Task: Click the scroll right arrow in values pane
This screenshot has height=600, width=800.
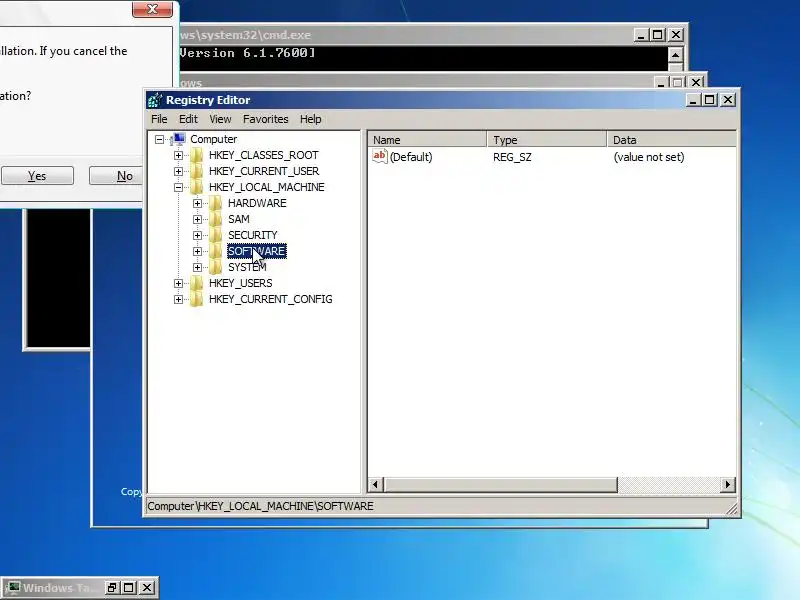Action: (728, 485)
